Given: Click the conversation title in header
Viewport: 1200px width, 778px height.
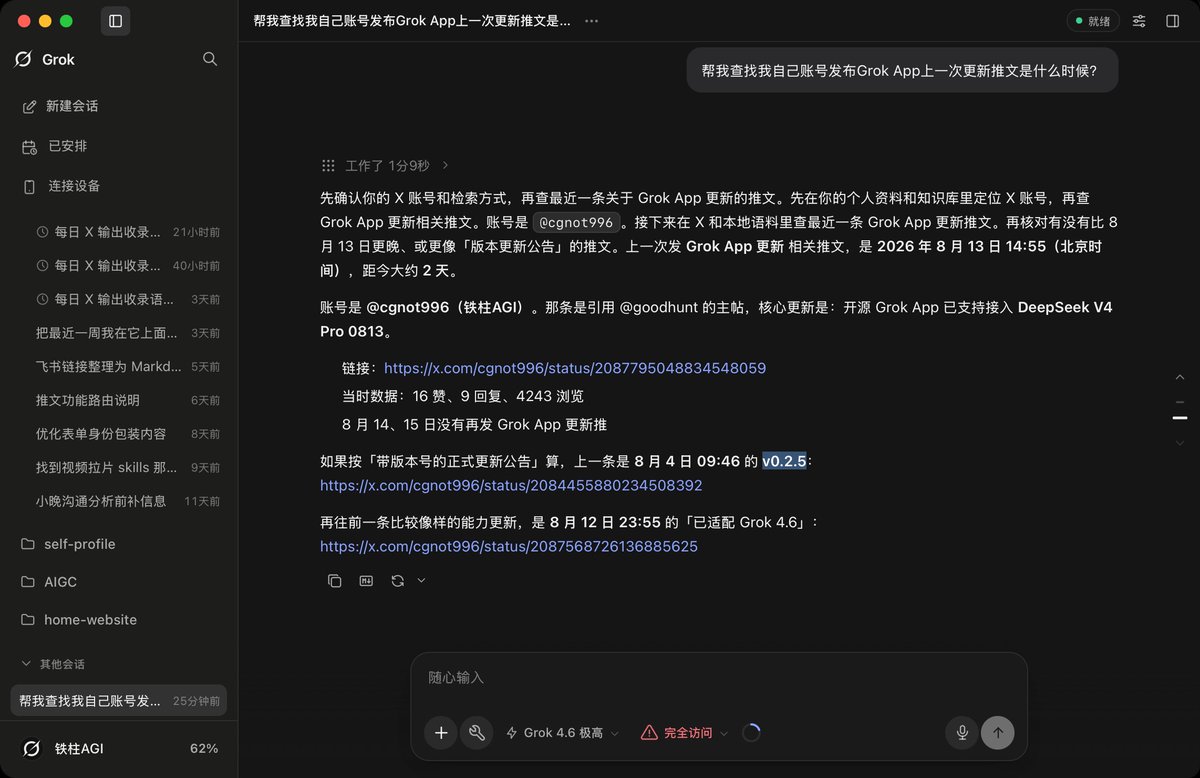Looking at the screenshot, I should click(412, 21).
